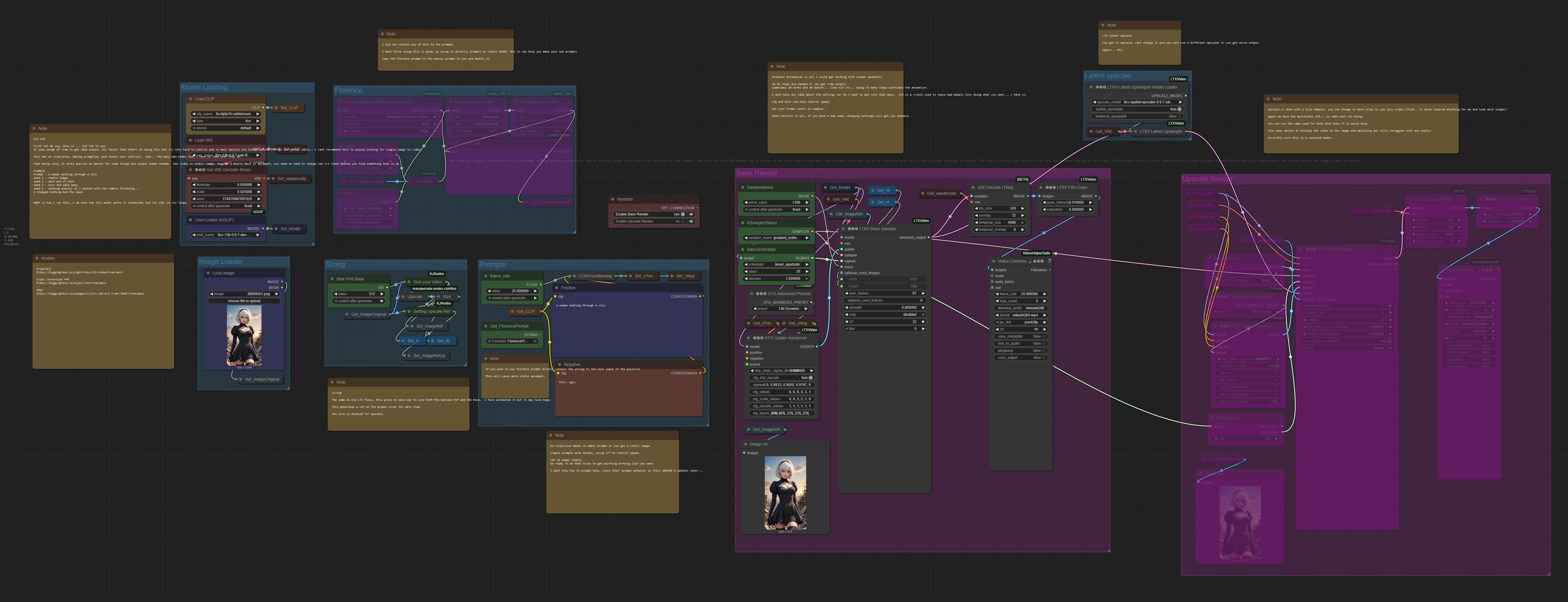Collapse the Renders node via its dot
This screenshot has width=1568, height=602.
point(612,199)
